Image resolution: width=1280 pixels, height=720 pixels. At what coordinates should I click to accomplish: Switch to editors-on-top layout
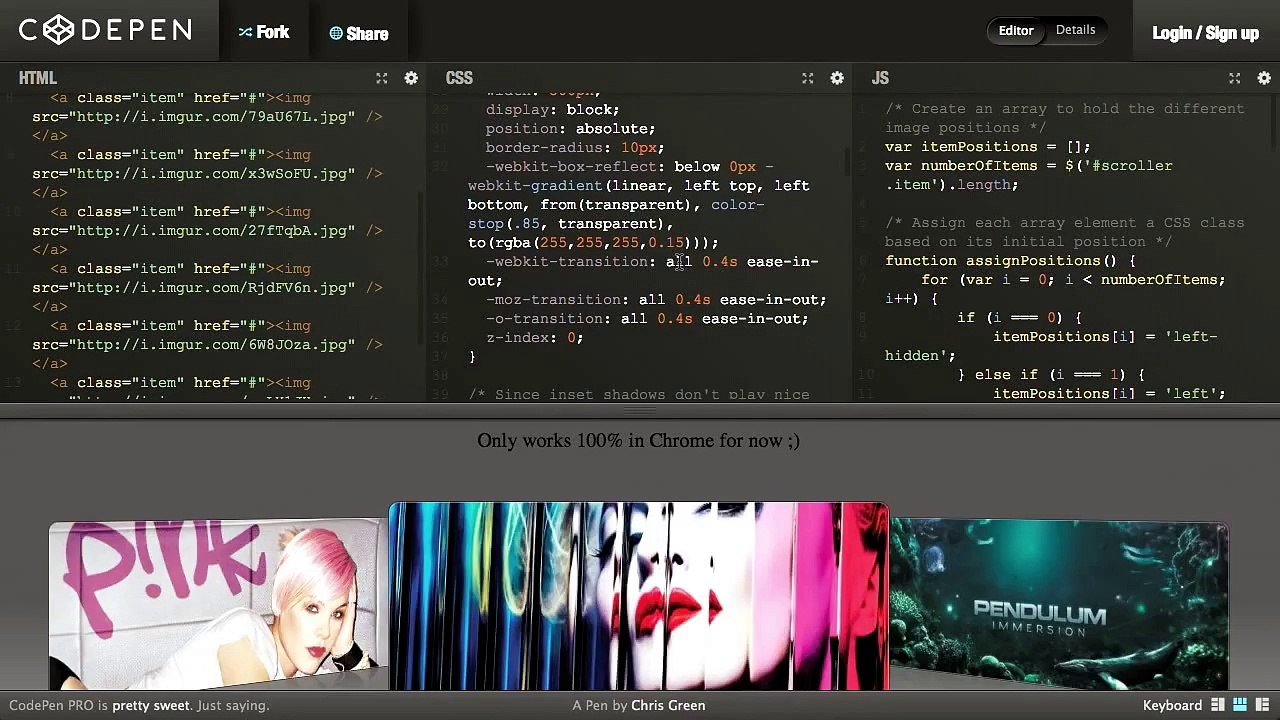(1240, 705)
